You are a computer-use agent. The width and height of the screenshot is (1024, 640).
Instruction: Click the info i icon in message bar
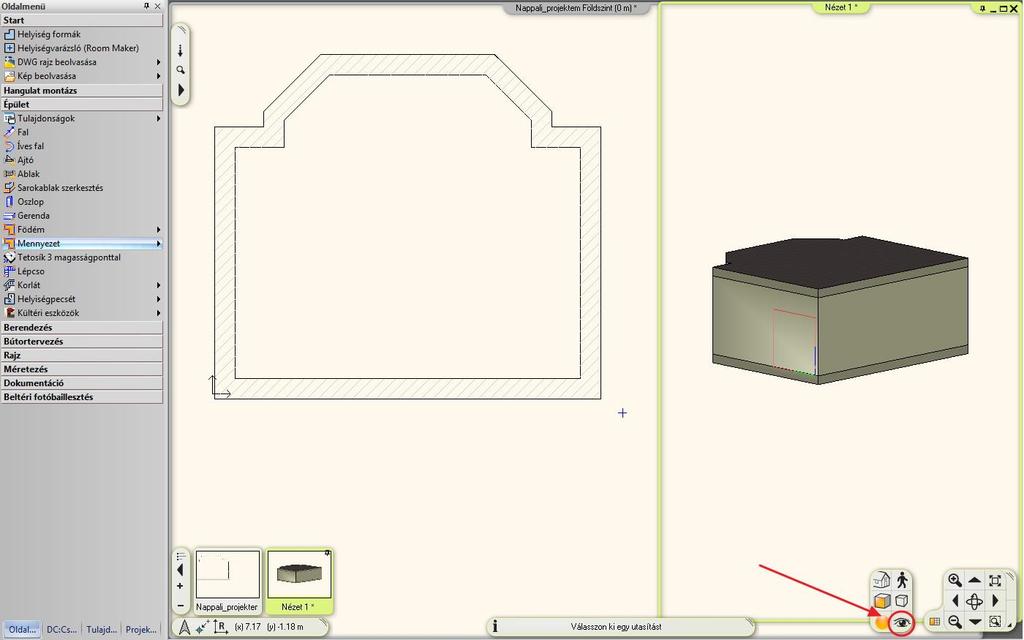494,627
